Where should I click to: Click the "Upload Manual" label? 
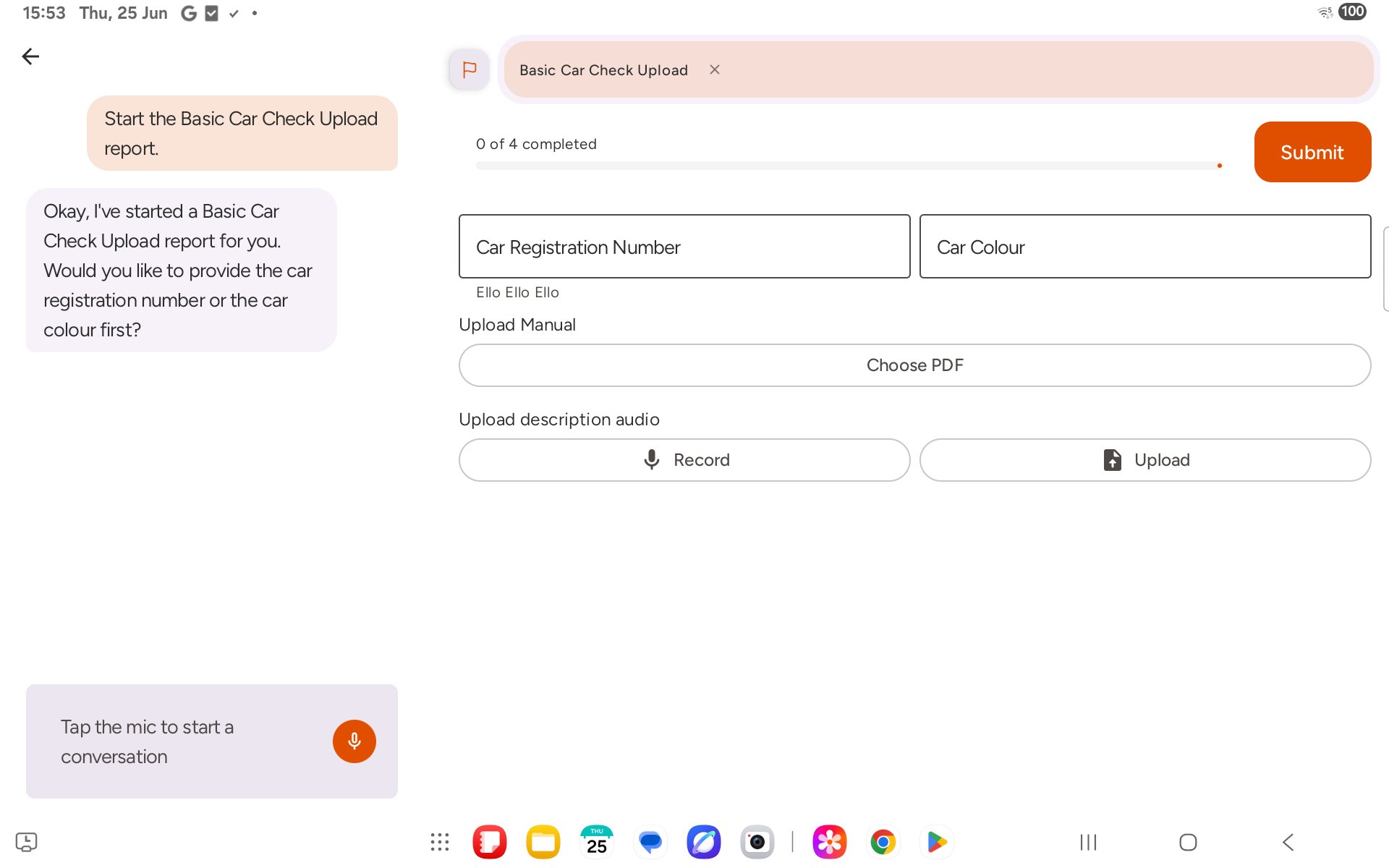coord(517,325)
